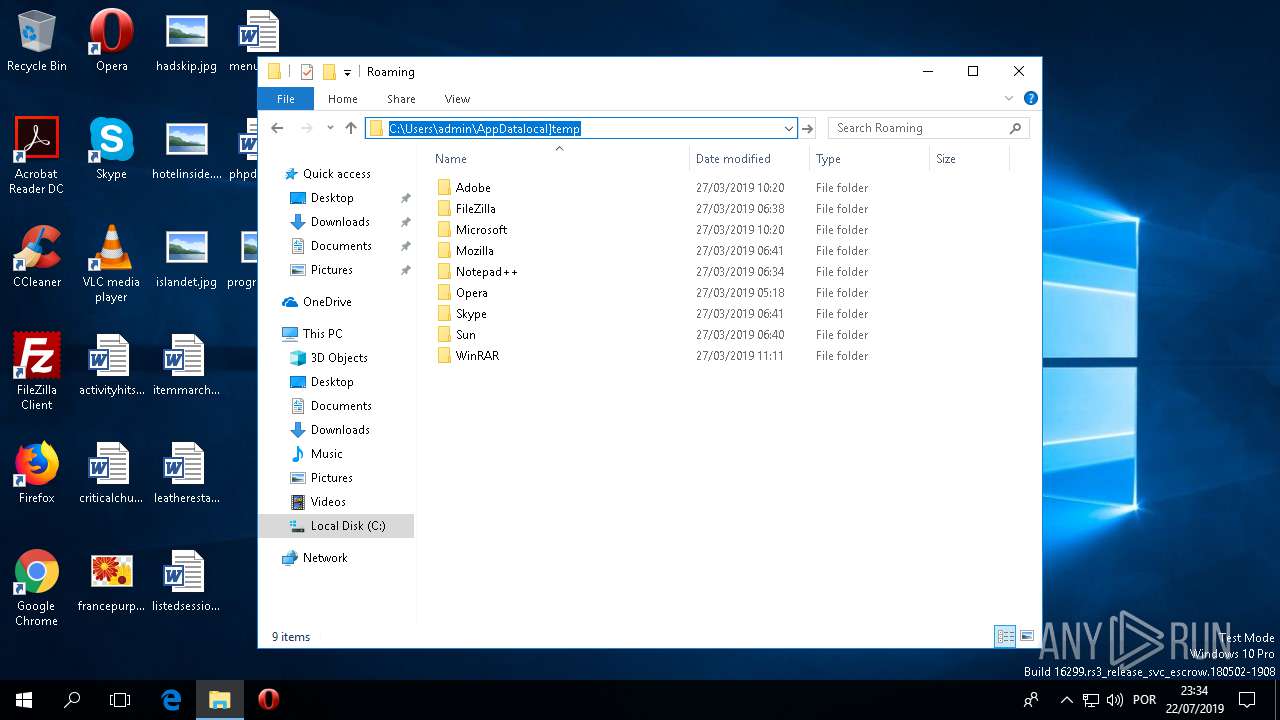Open the File menu
The height and width of the screenshot is (720, 1280).
pos(286,99)
